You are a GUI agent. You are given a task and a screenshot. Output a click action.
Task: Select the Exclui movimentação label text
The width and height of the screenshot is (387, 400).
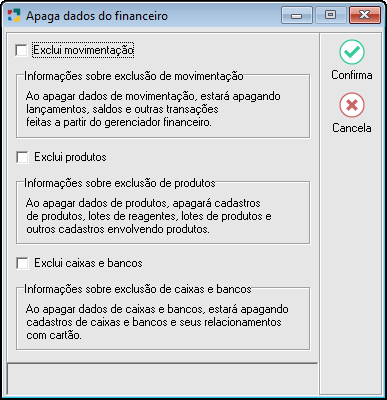[x=83, y=50]
